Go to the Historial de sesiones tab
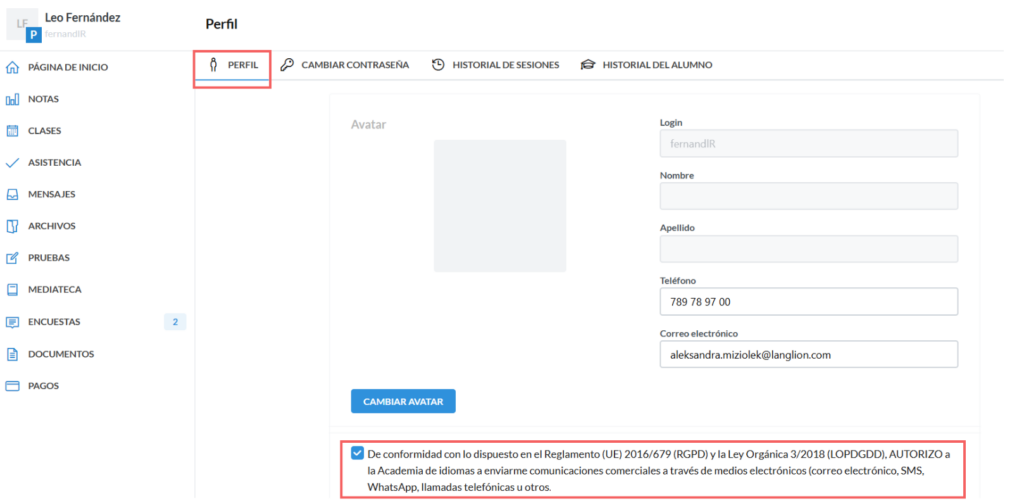Viewport: 1024px width, 501px height. coord(495,65)
